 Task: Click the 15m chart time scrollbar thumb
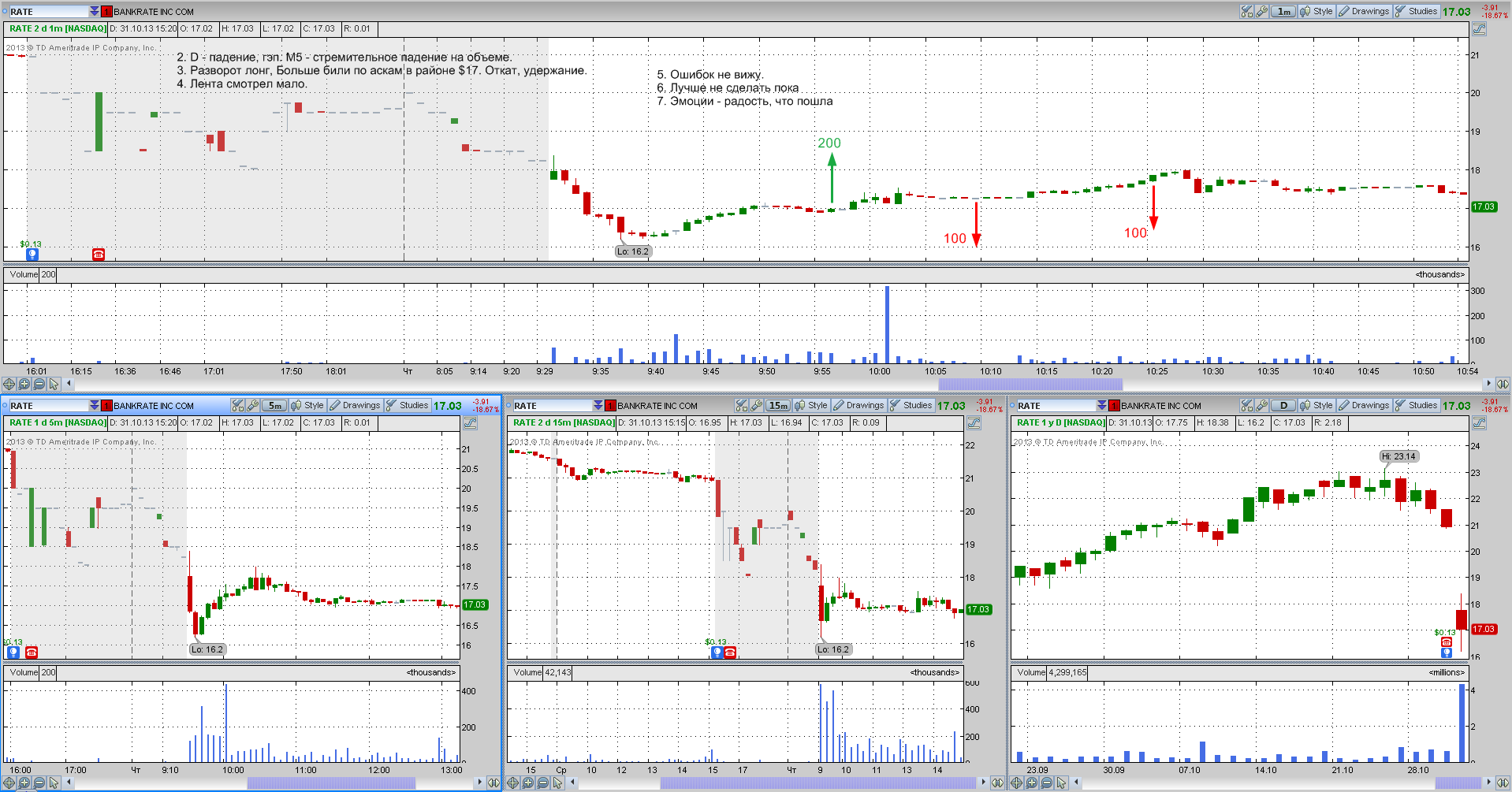pos(817,783)
